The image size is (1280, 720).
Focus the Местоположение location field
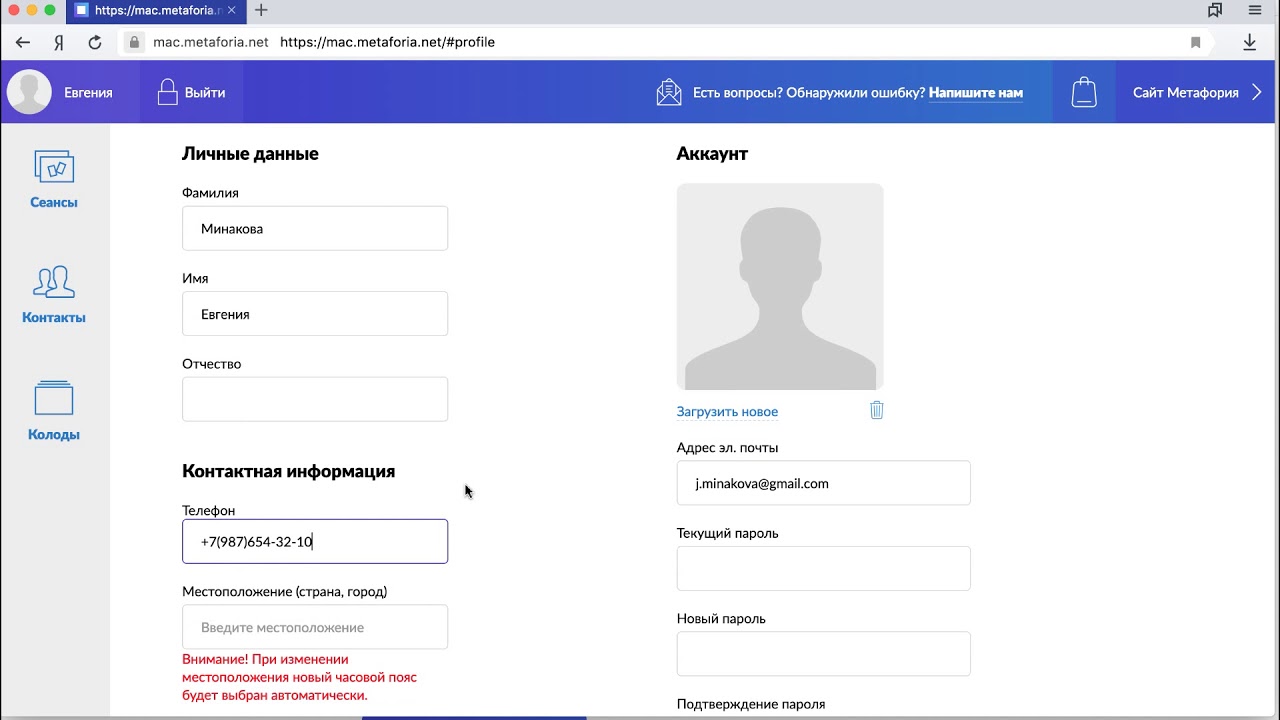click(x=315, y=627)
